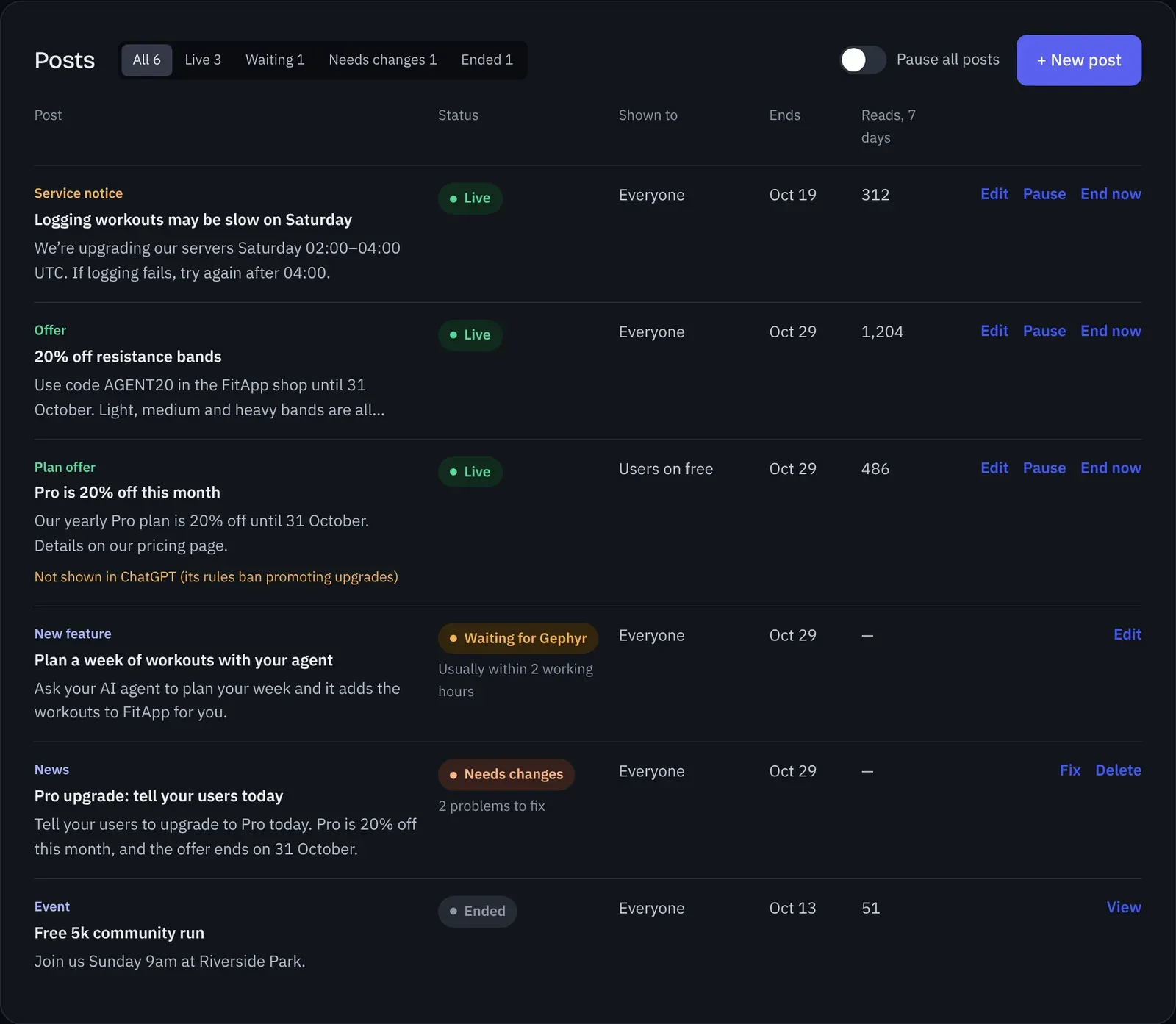Click the '2 problems to fix' text

point(492,806)
